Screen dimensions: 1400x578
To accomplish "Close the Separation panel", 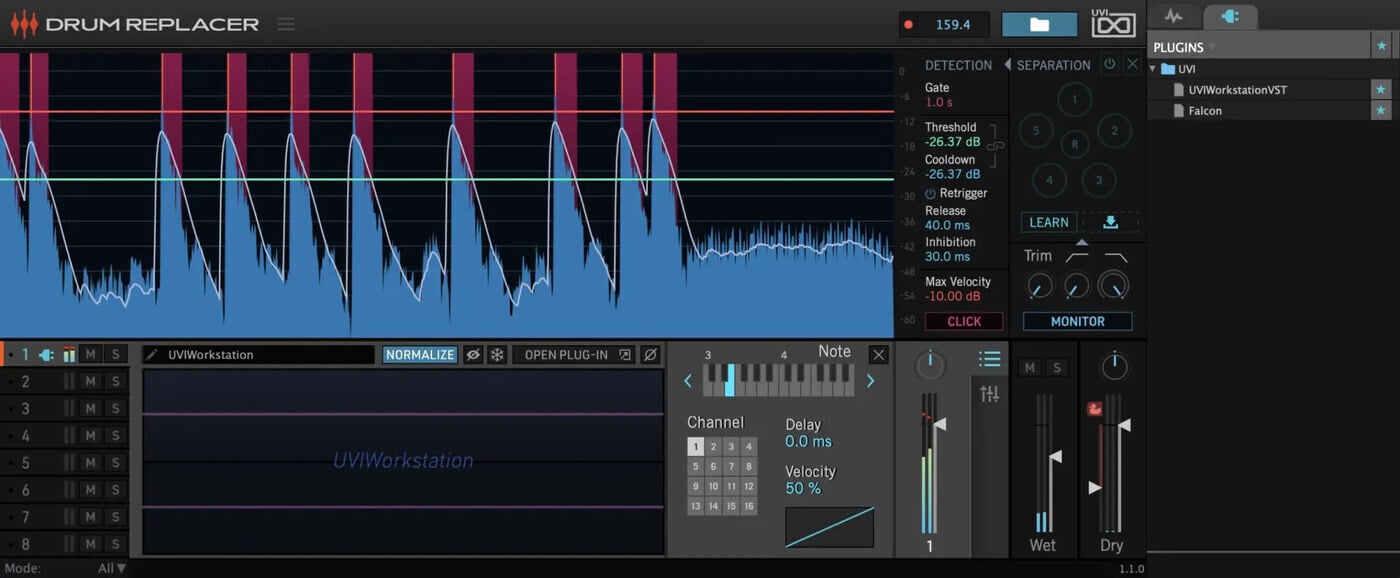I will pyautogui.click(x=1132, y=64).
